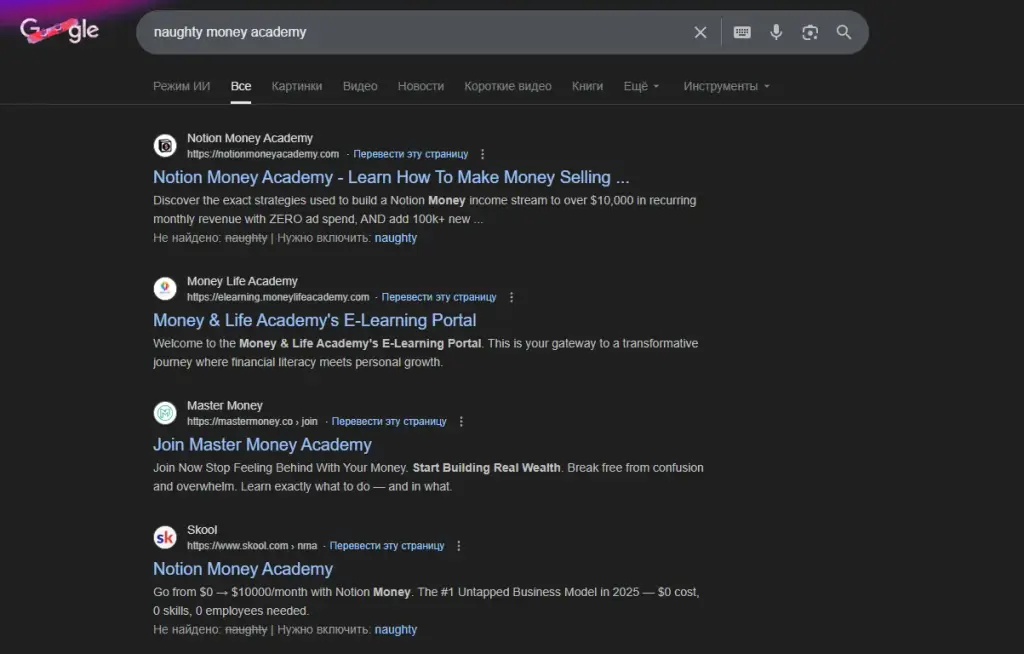Image resolution: width=1024 pixels, height=654 pixels.
Task: Select the Все tab
Action: click(241, 86)
